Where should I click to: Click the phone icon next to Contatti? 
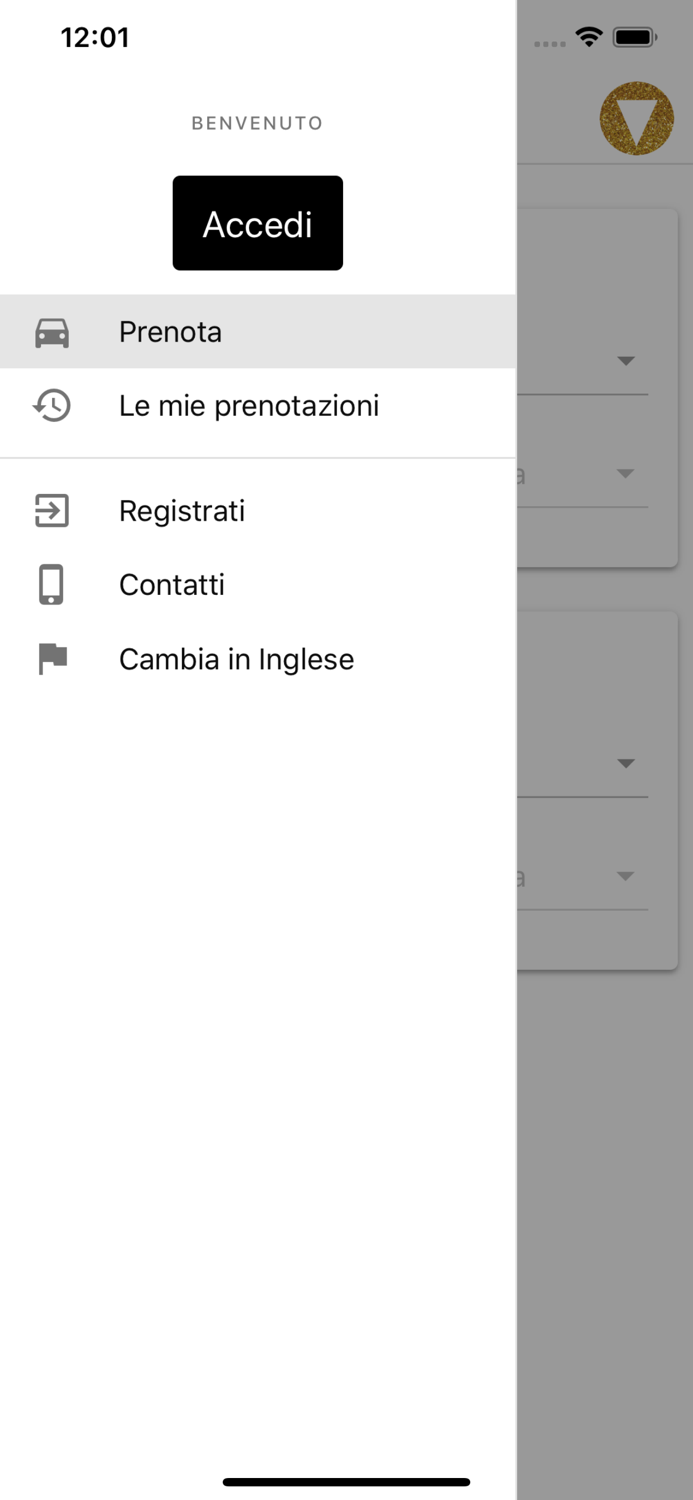click(x=52, y=584)
